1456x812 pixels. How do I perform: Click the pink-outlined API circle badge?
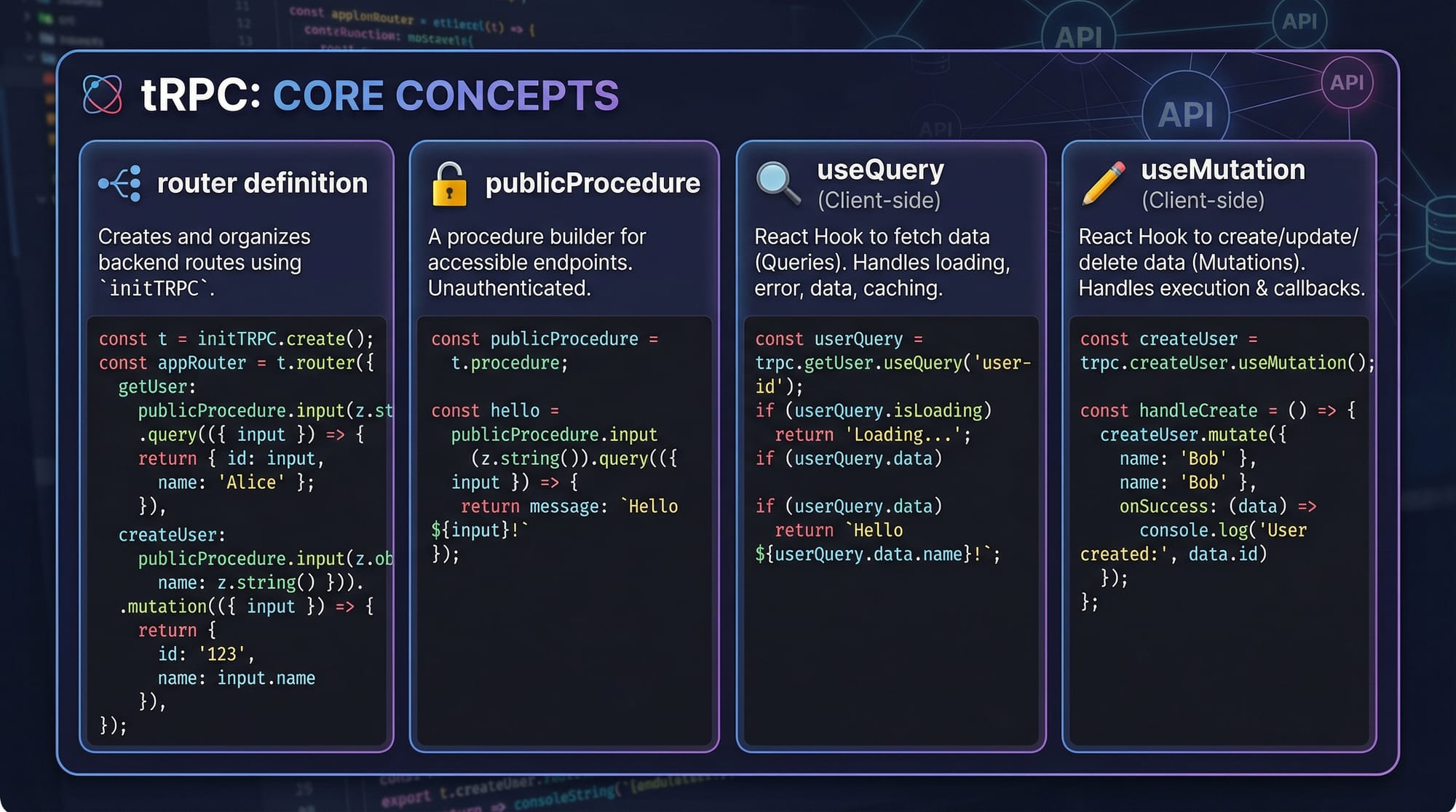pyautogui.click(x=1347, y=83)
